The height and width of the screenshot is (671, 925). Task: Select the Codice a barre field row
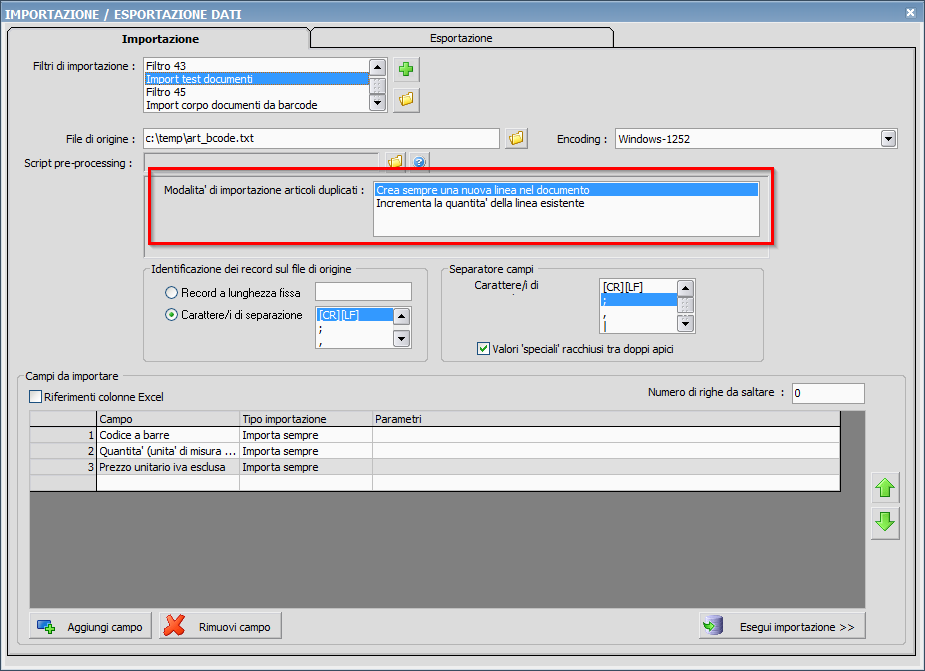[168, 435]
